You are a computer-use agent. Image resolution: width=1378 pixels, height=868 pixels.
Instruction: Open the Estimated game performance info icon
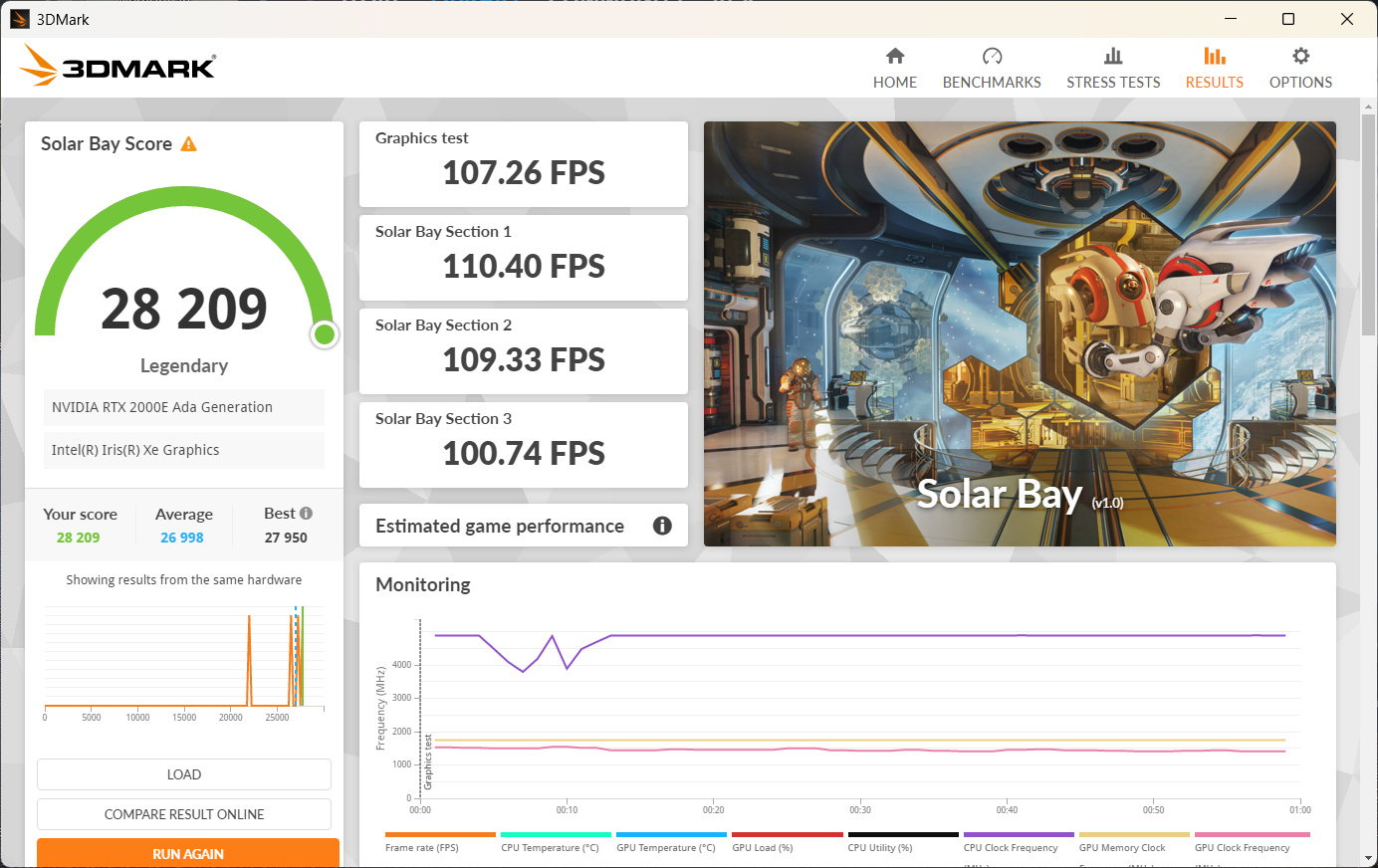pyautogui.click(x=662, y=526)
